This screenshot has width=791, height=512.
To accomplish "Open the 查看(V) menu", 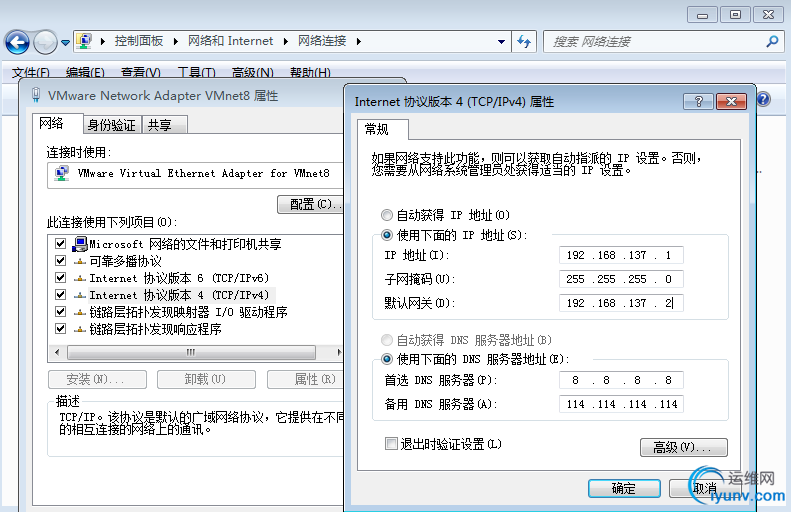I will [x=141, y=73].
